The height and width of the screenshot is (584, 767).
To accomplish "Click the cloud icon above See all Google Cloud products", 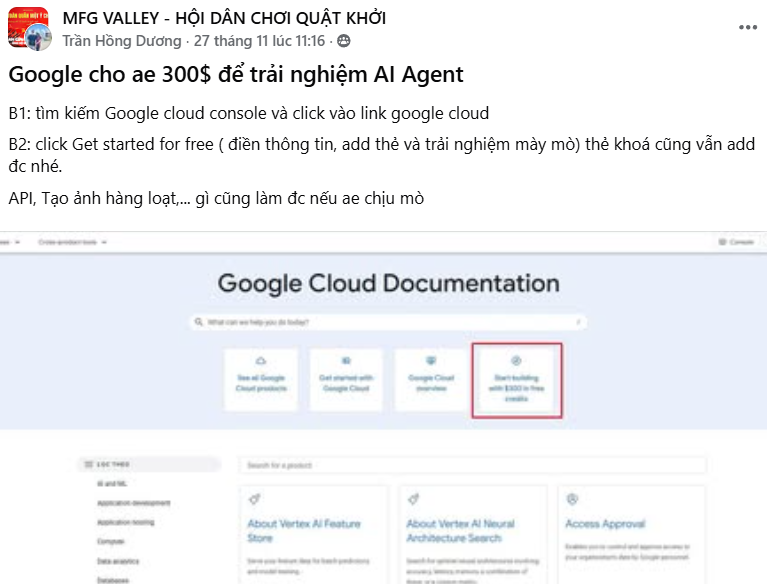I will [261, 360].
